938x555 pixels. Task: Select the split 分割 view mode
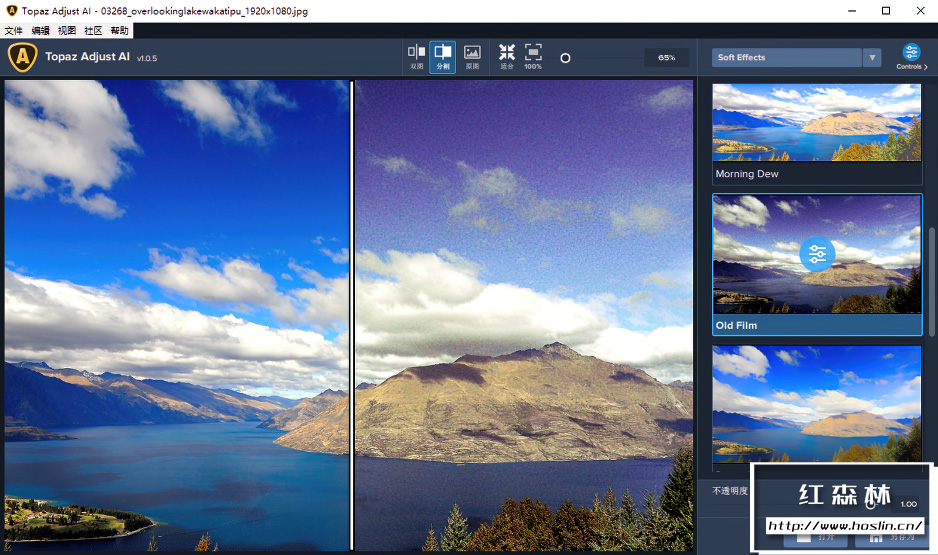443,57
